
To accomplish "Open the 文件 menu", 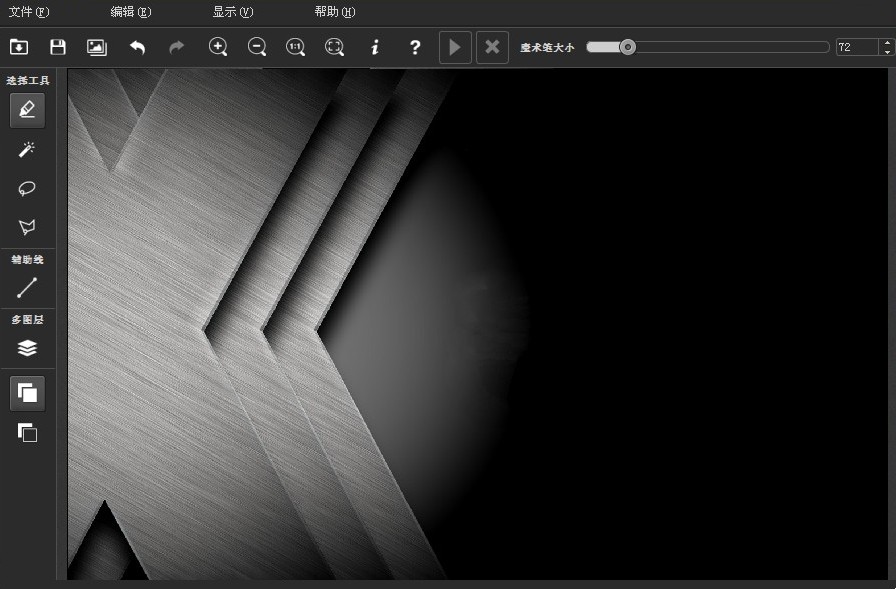I will tap(29, 11).
